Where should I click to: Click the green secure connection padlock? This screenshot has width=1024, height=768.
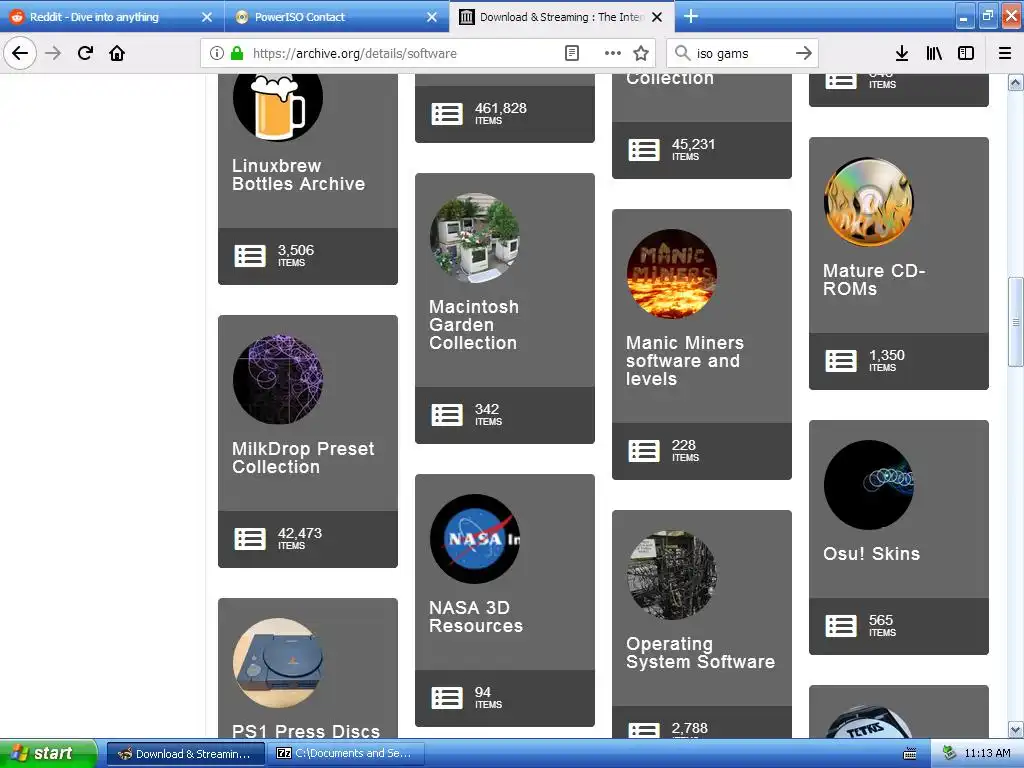tap(237, 53)
